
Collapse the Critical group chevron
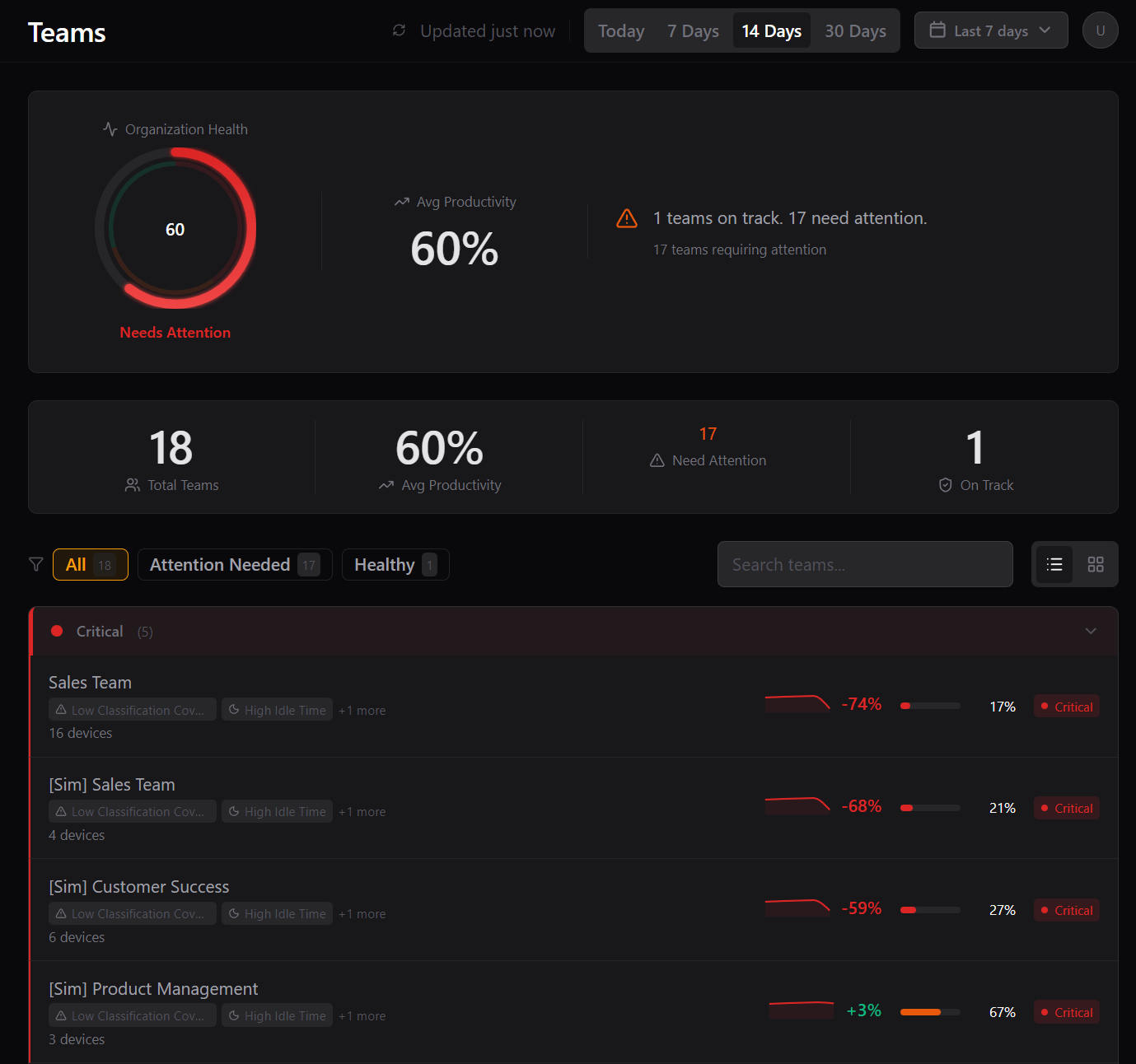[1090, 631]
